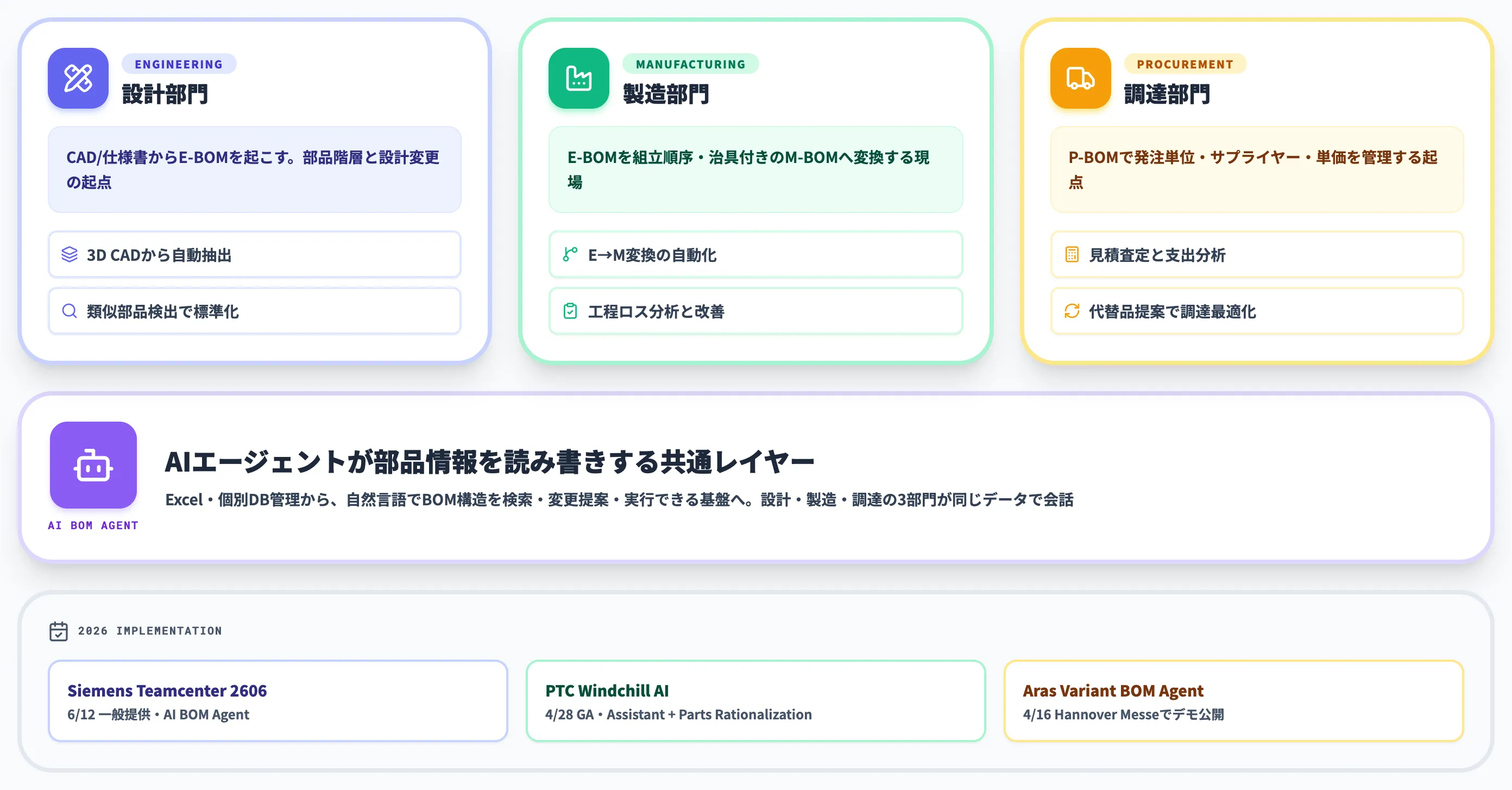Click the orange Procurement truck icon
The image size is (1512, 790).
point(1081,78)
